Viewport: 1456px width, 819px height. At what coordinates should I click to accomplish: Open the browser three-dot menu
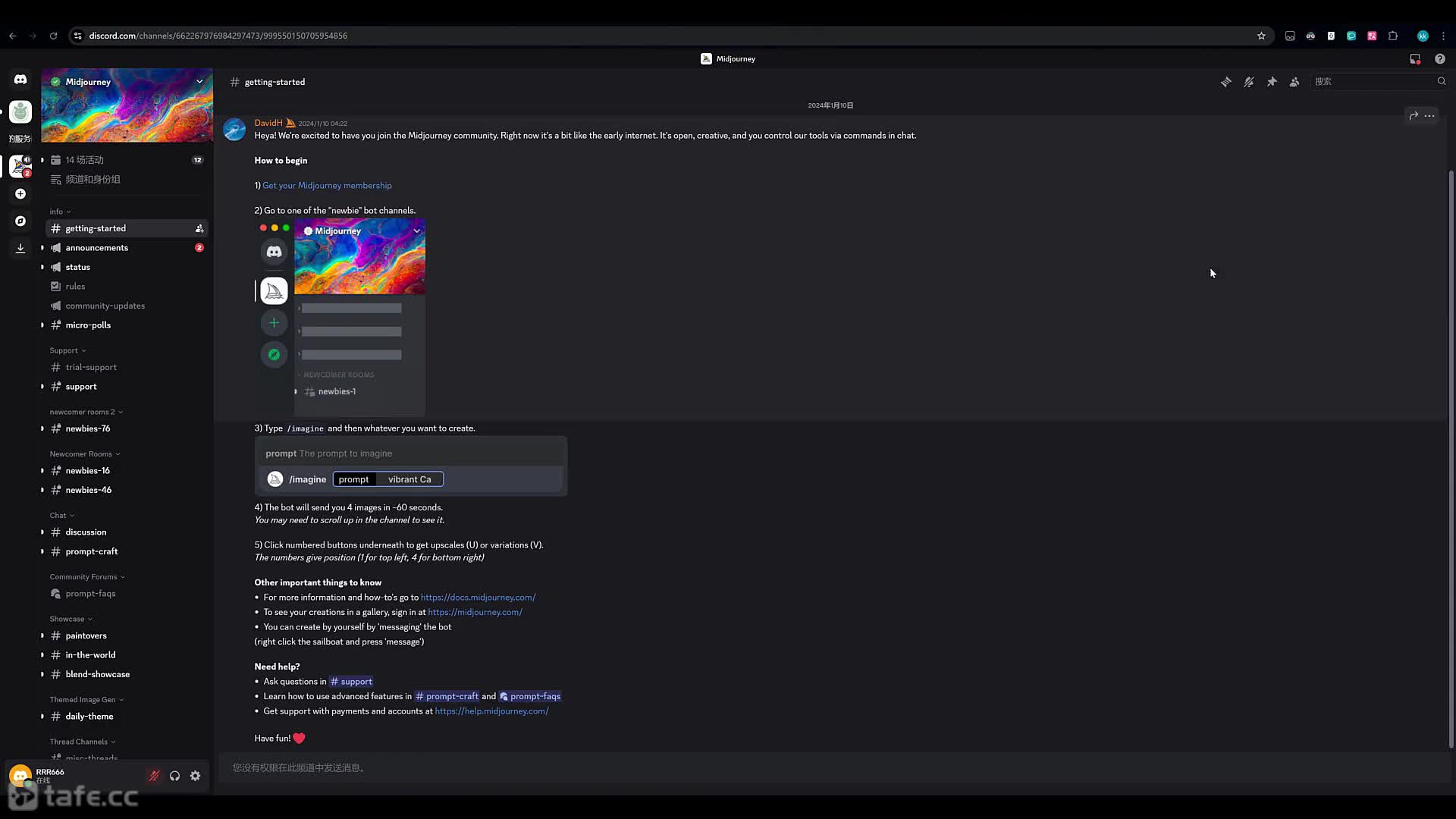coord(1443,36)
